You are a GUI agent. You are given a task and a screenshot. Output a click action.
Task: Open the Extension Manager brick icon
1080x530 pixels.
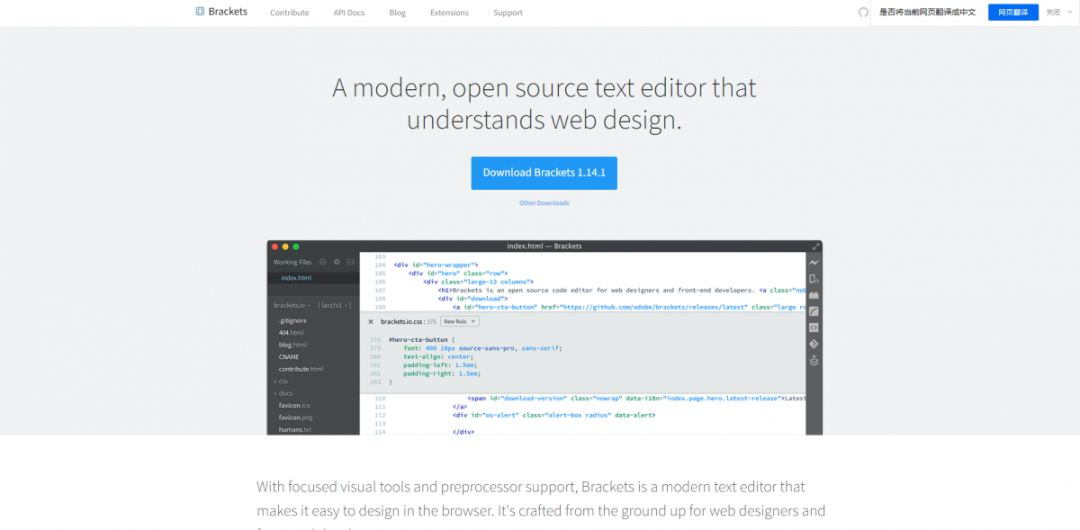point(813,295)
